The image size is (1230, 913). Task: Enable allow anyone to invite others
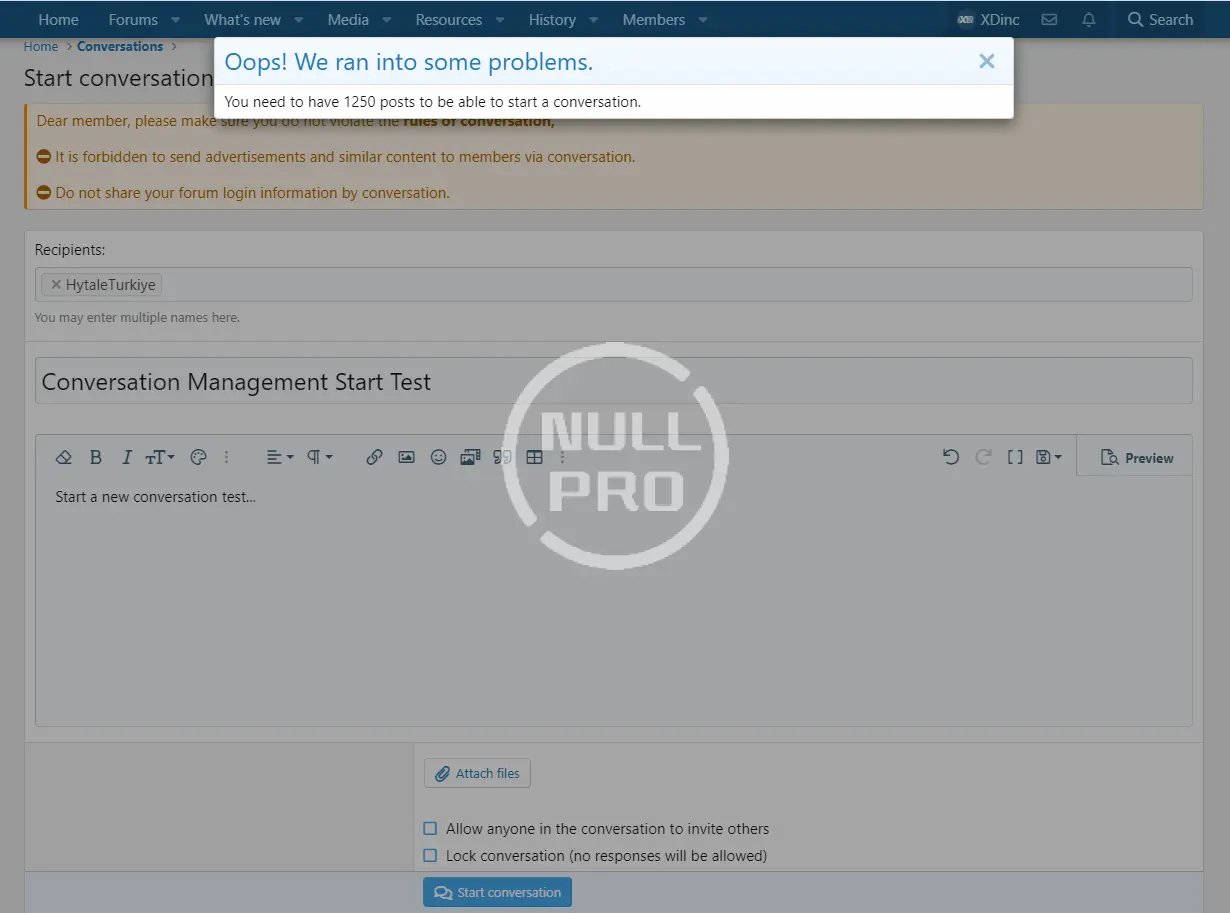click(430, 829)
